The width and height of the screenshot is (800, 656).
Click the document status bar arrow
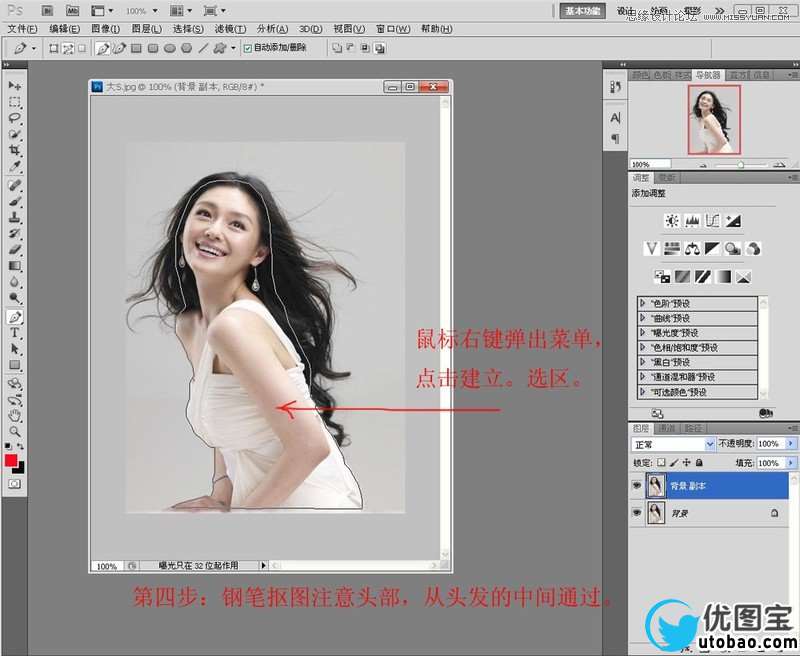coord(263,565)
